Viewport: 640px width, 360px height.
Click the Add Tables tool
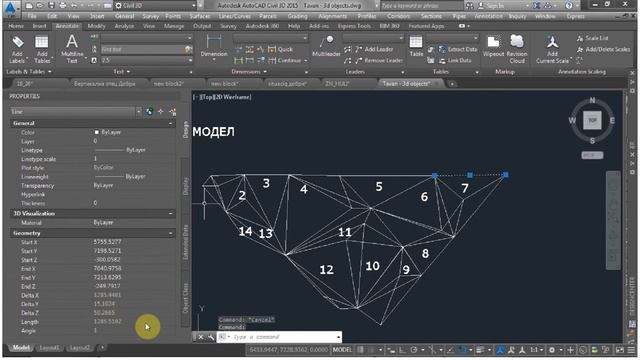[42, 49]
